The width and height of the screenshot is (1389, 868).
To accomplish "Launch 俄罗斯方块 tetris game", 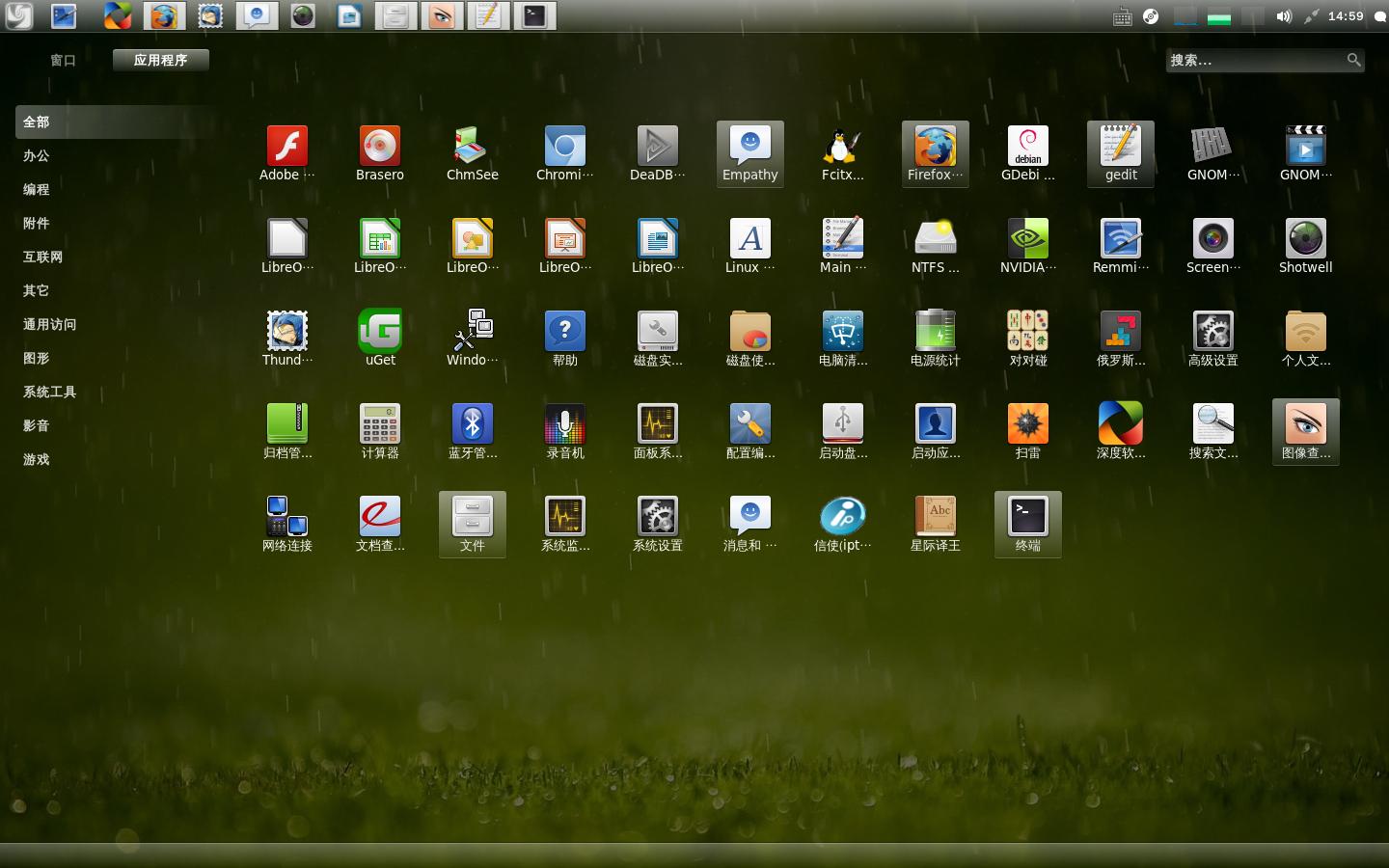I will pyautogui.click(x=1121, y=339).
